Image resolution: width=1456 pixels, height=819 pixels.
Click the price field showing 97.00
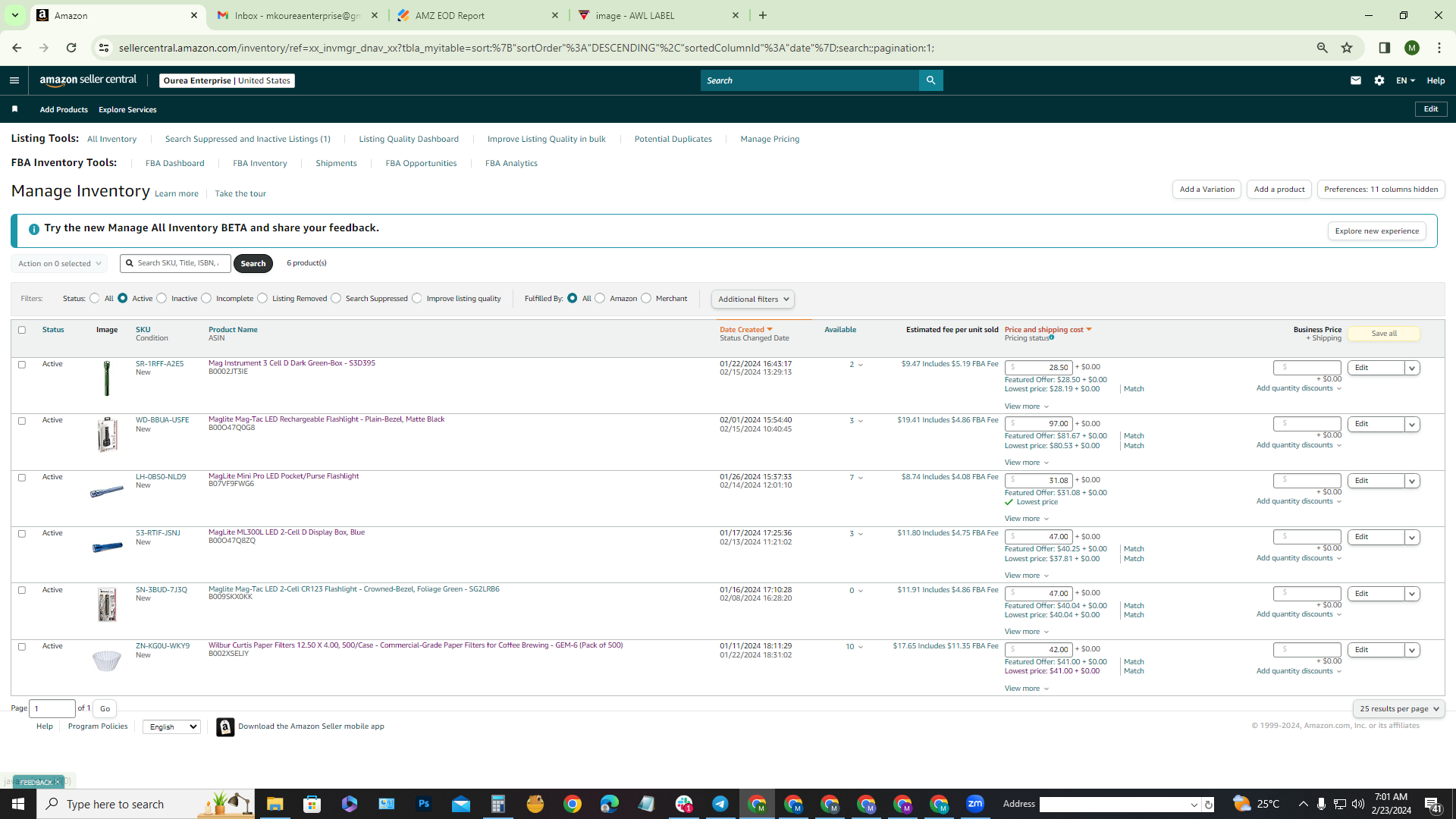click(1038, 424)
